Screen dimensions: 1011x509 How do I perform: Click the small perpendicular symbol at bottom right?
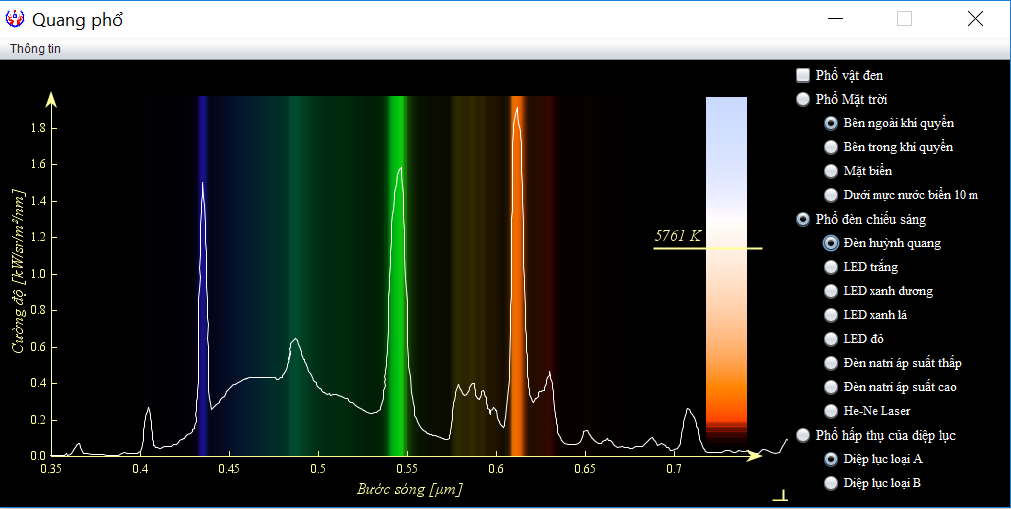[x=780, y=495]
